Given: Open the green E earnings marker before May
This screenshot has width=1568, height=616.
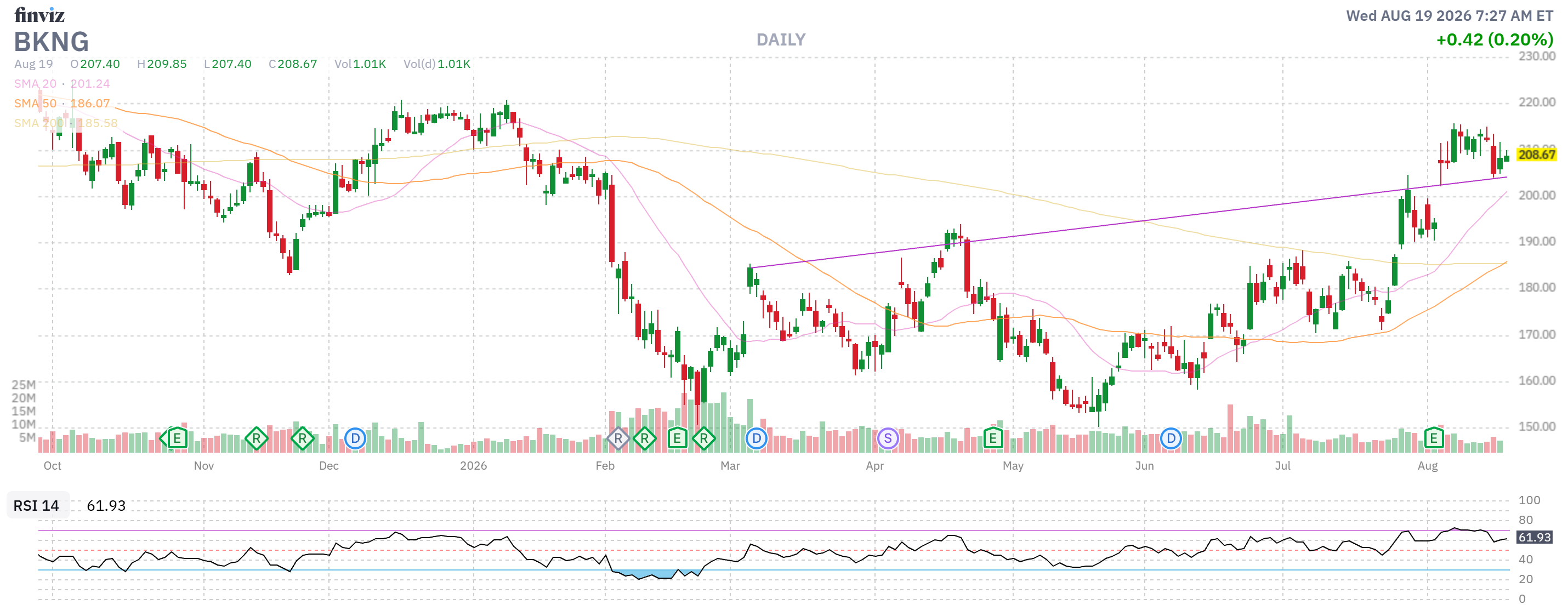Looking at the screenshot, I should [993, 438].
